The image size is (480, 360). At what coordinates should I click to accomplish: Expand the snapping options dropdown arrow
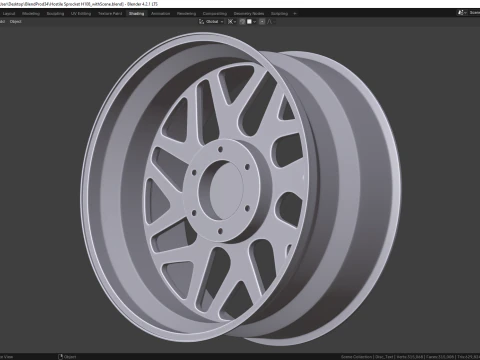click(x=255, y=22)
